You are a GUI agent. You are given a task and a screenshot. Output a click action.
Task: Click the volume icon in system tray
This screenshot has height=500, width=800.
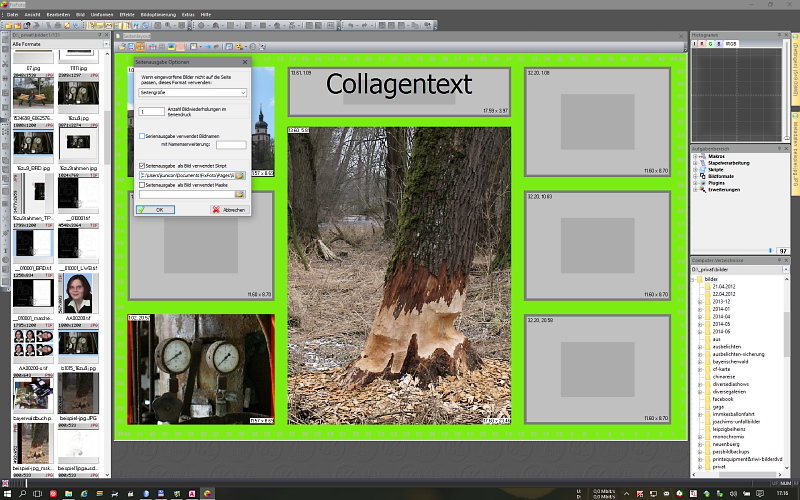pyautogui.click(x=733, y=493)
